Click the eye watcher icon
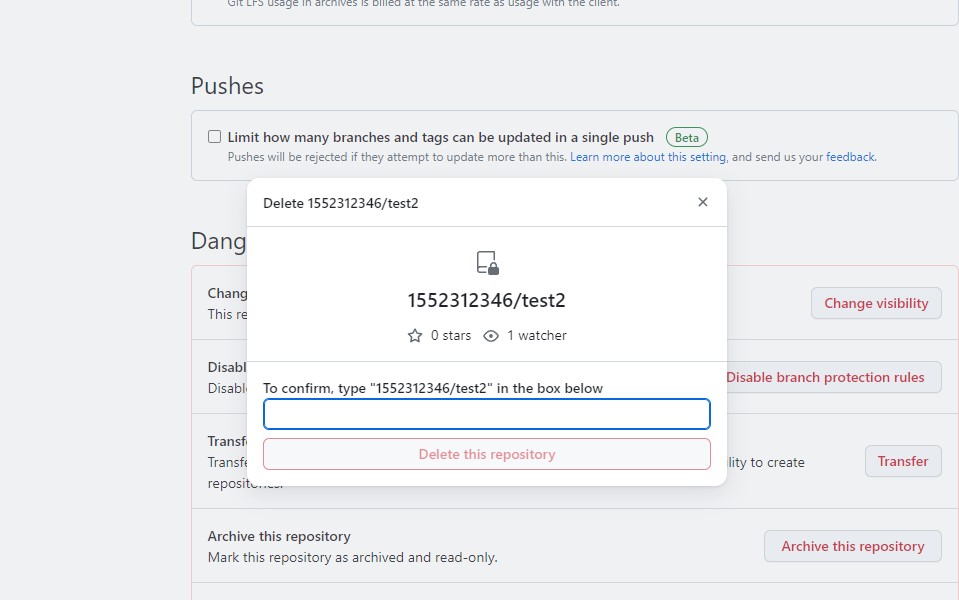Screen dimensions: 959x600 [x=491, y=336]
